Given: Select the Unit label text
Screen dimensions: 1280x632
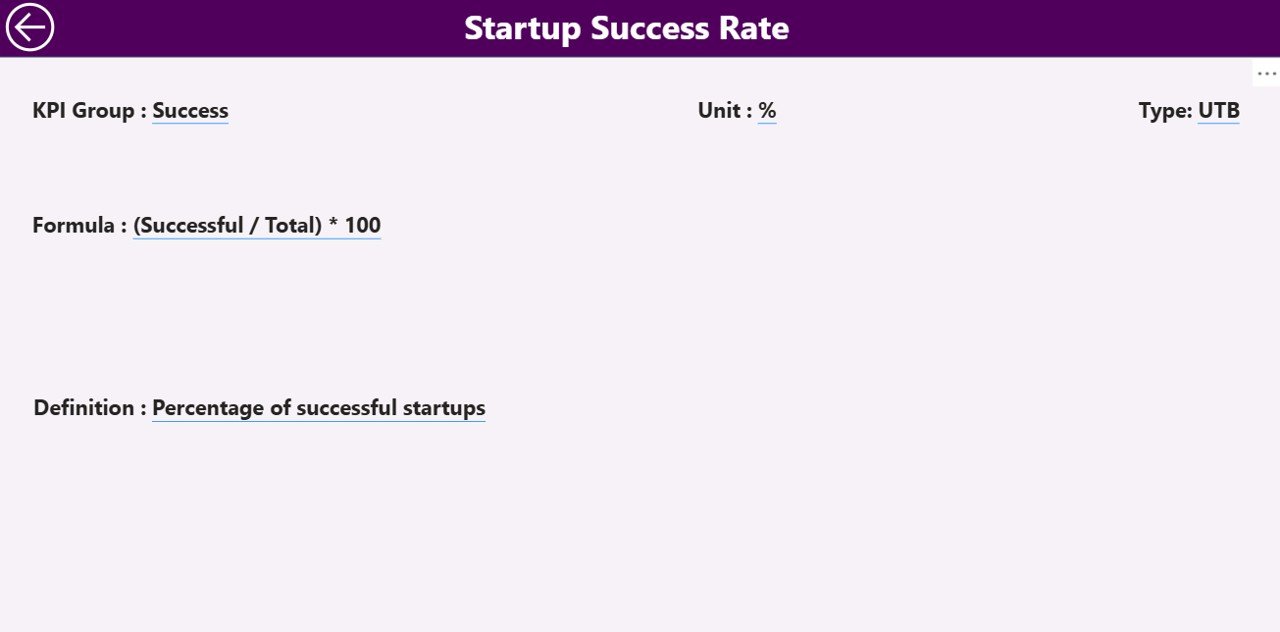Looking at the screenshot, I should coord(721,110).
